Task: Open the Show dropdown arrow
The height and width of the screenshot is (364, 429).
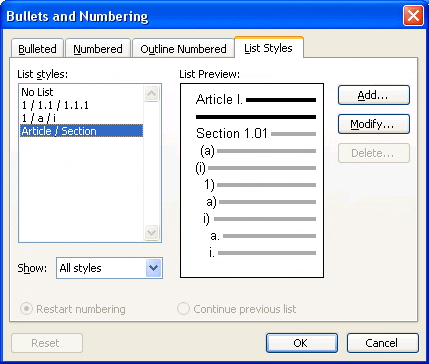Action: [153, 268]
